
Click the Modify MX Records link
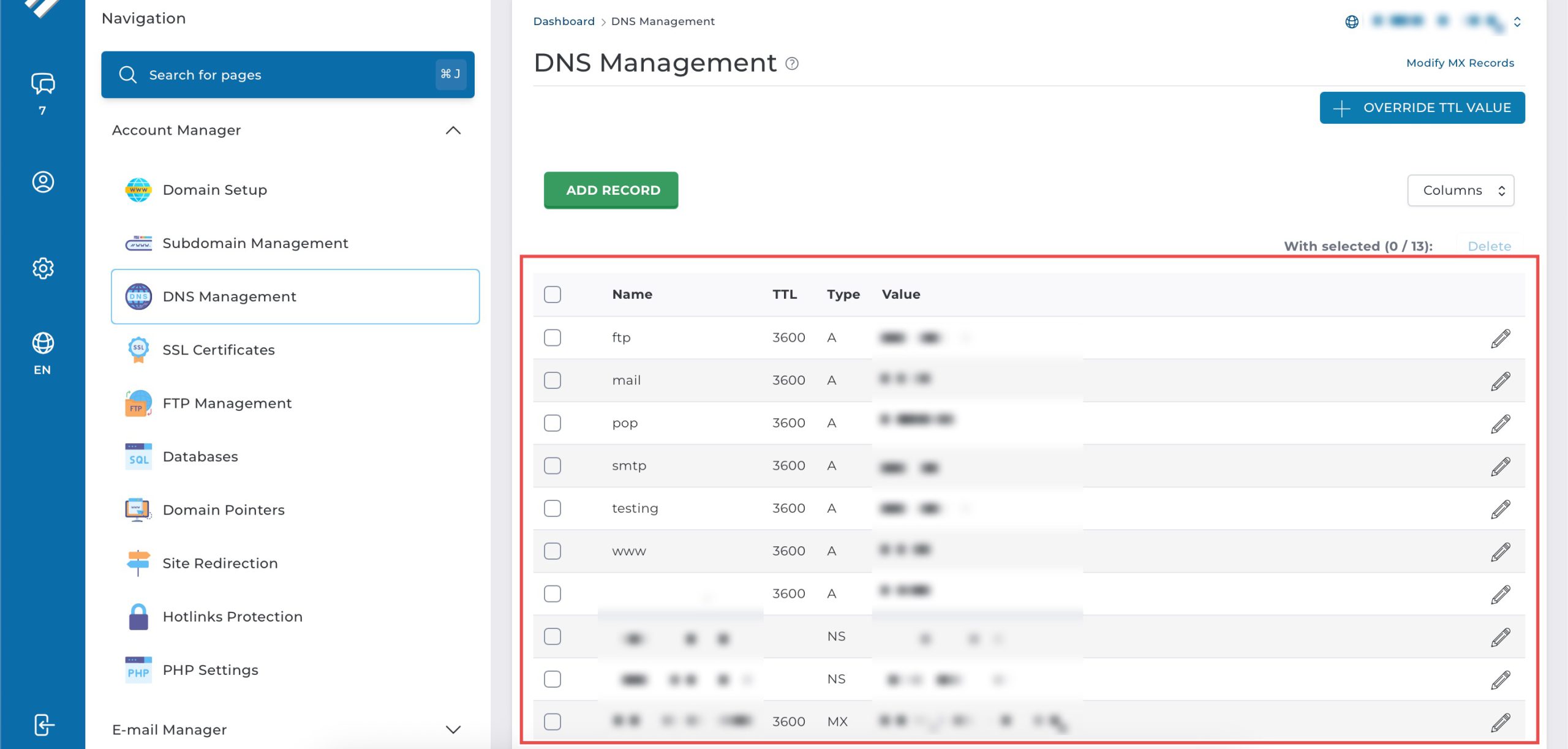1460,63
